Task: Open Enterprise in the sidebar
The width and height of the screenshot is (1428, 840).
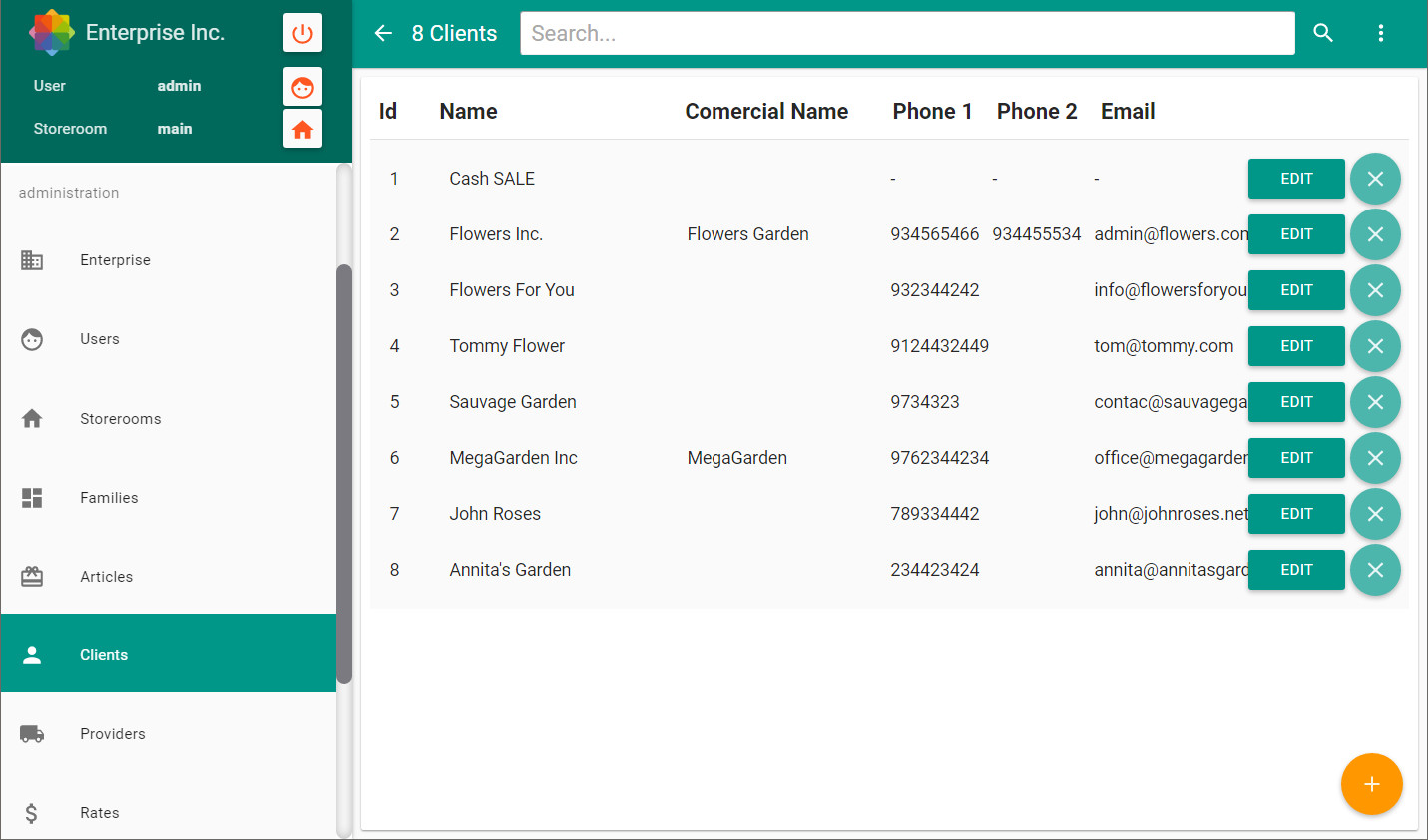Action: point(115,260)
